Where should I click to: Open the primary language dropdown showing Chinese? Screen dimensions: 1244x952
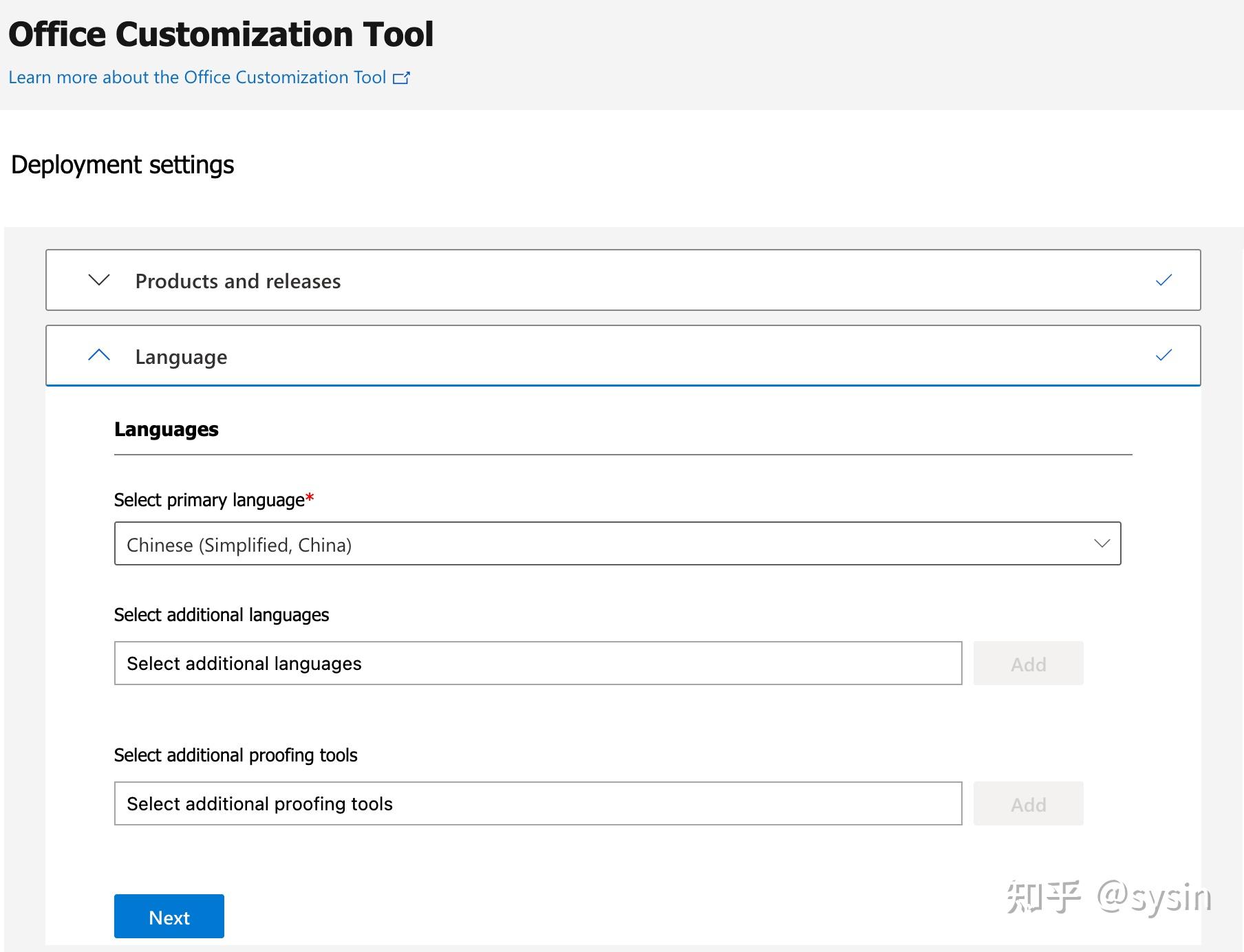pyautogui.click(x=617, y=543)
